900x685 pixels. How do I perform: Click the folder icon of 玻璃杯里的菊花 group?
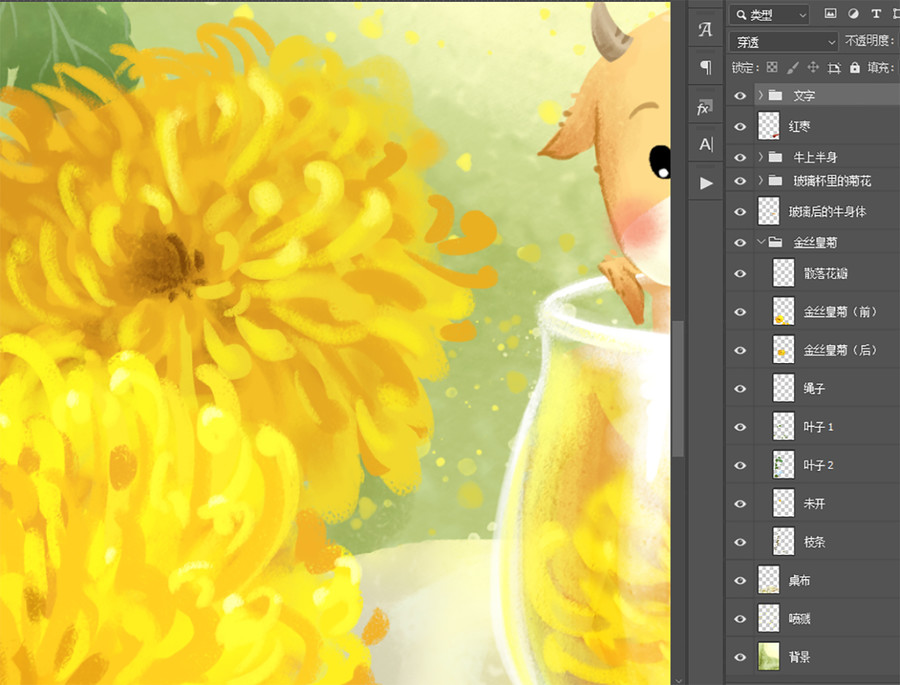coord(775,181)
